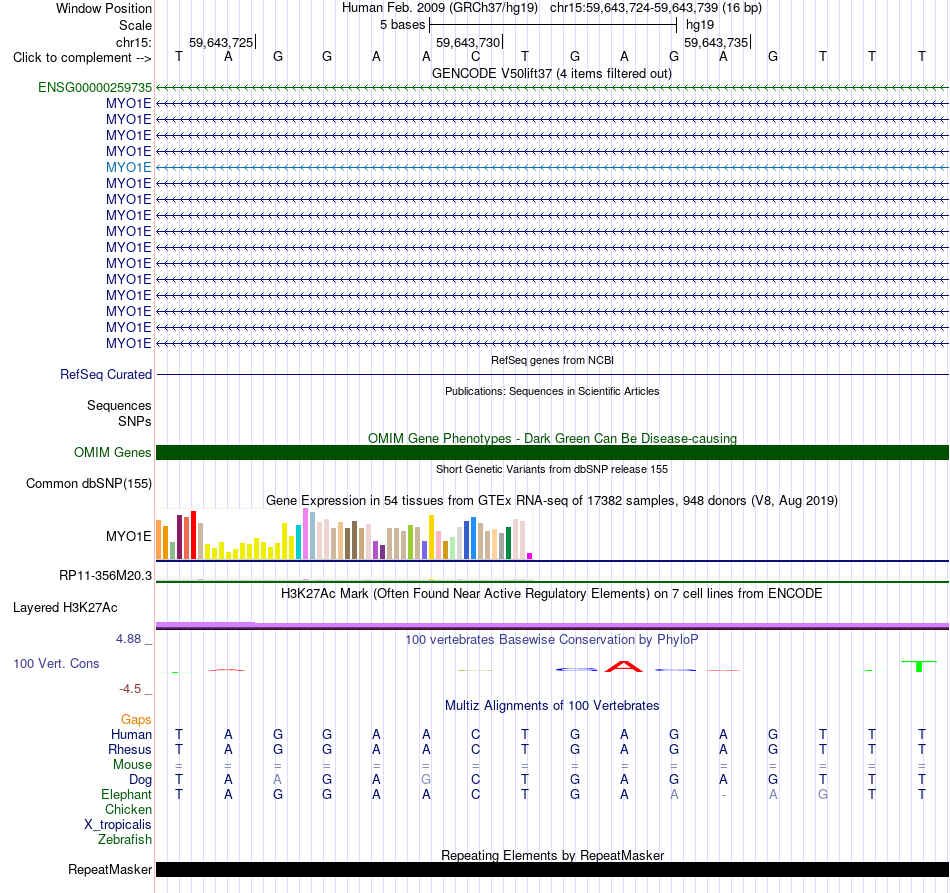Image resolution: width=950 pixels, height=893 pixels.
Task: Click position marker 59,643,725
Action: [221, 42]
